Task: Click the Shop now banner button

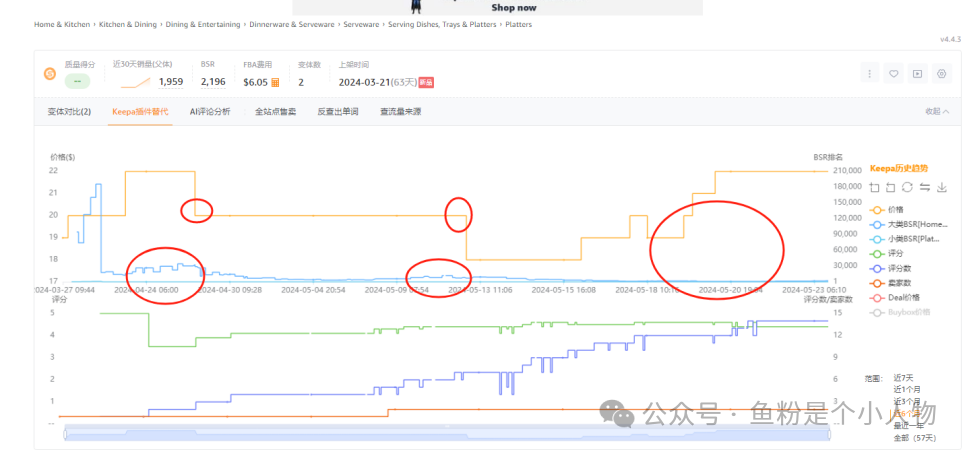Action: (x=514, y=8)
